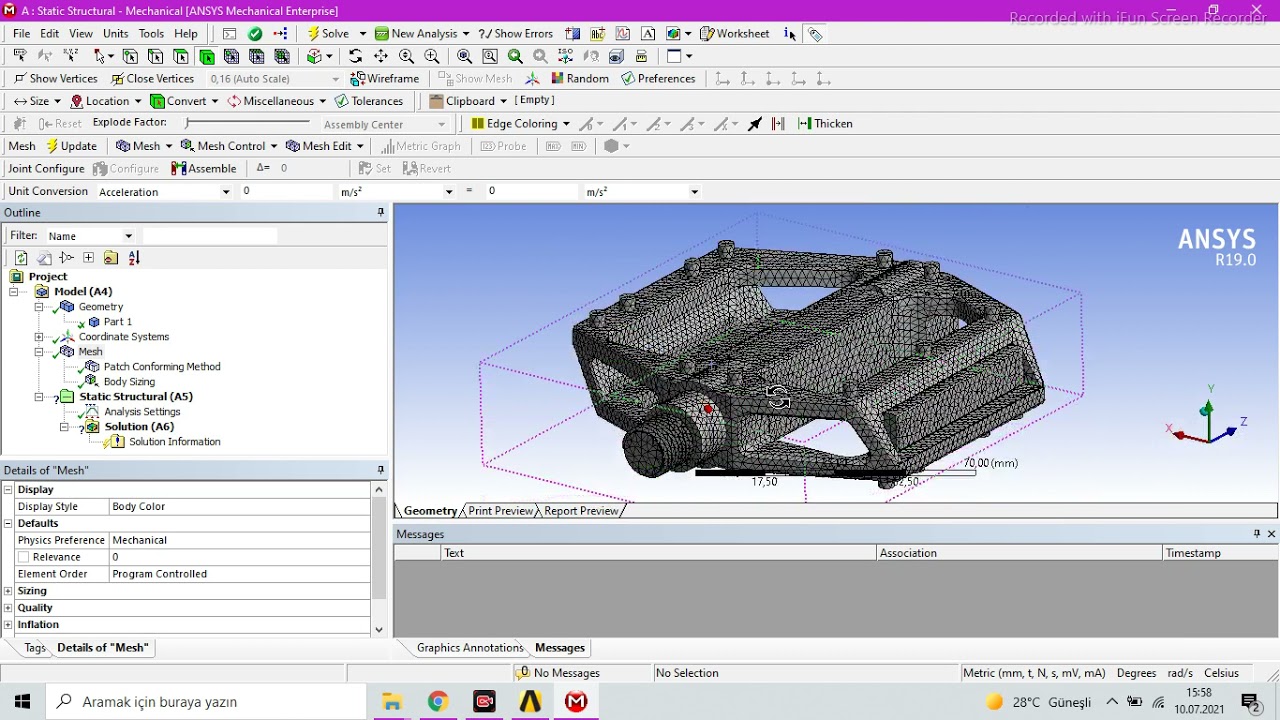Image resolution: width=1280 pixels, height=720 pixels.
Task: Toggle Show Vertices
Action: 55,78
